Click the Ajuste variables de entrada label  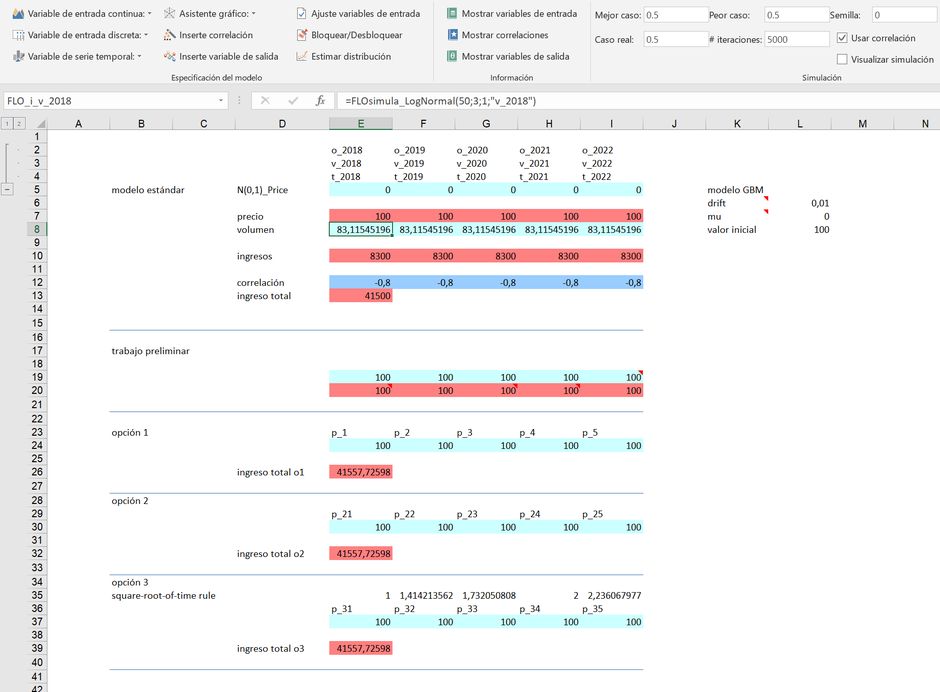coord(366,13)
